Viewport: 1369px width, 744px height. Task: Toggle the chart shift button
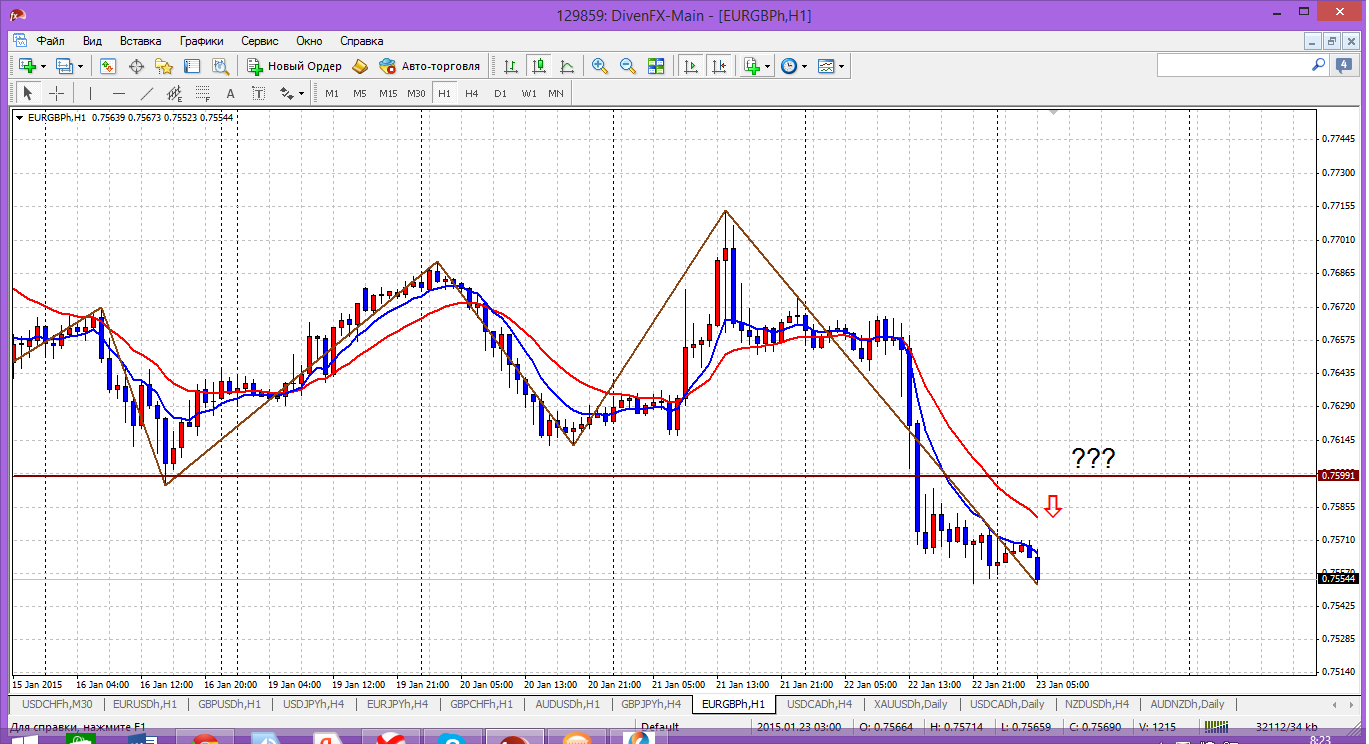[x=718, y=66]
